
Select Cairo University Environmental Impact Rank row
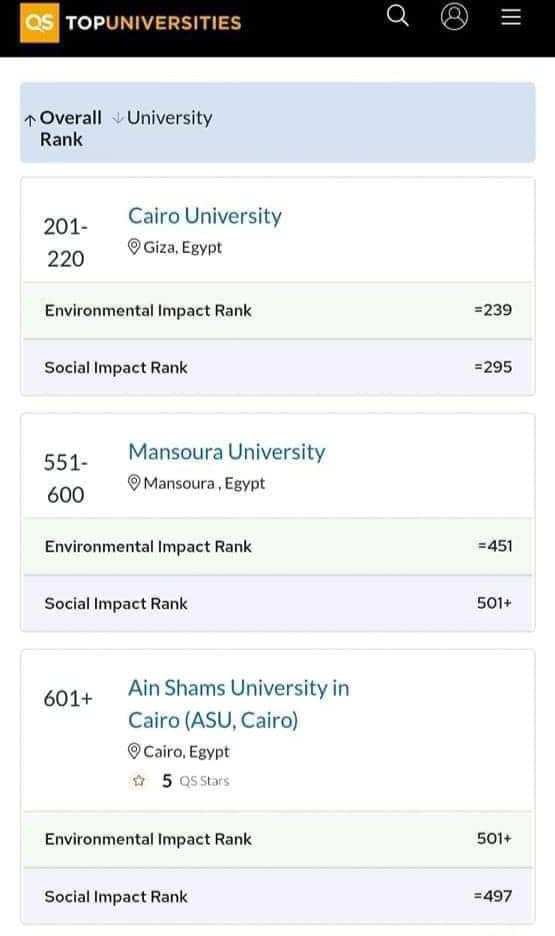coord(278,310)
